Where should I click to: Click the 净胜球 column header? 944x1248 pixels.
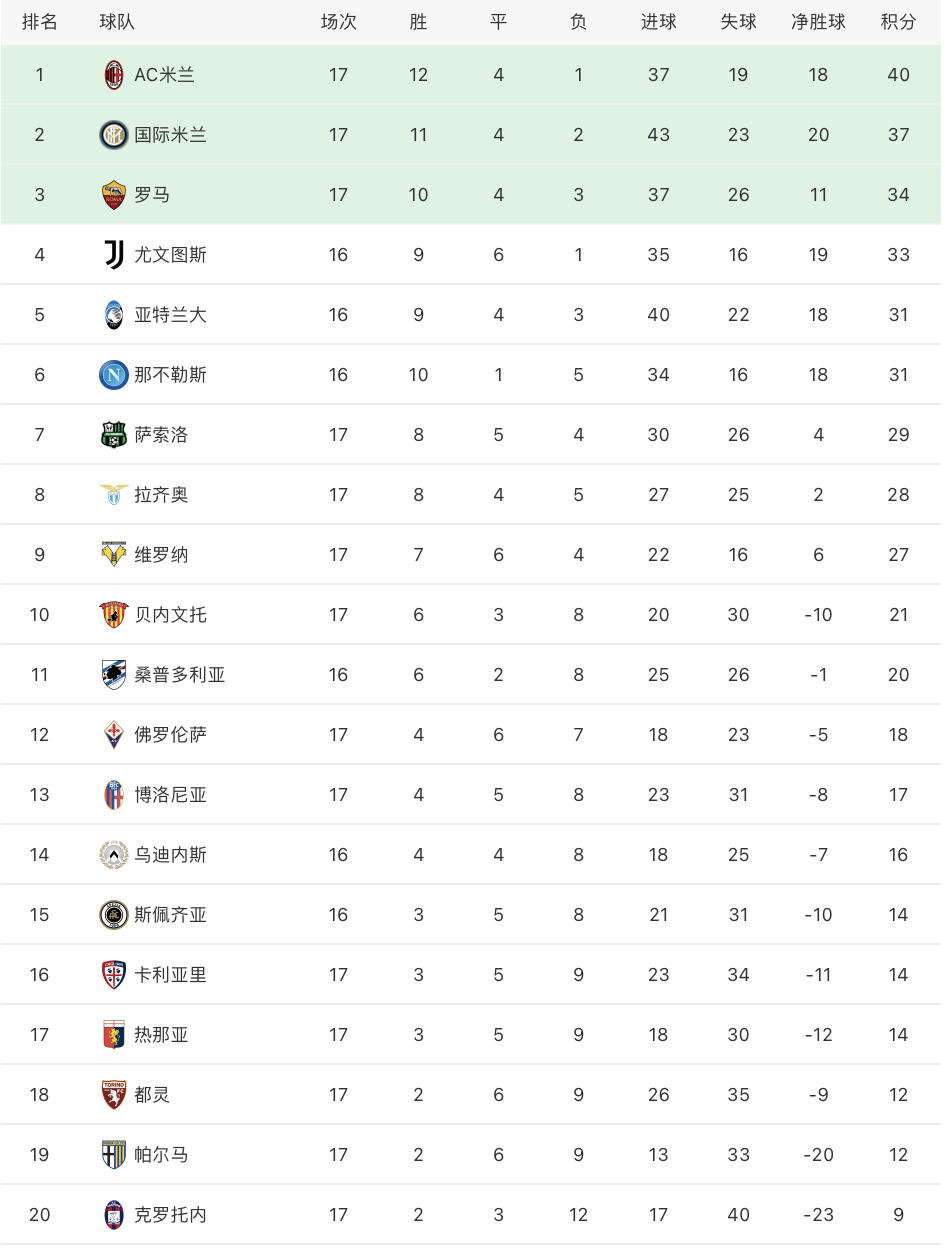pyautogui.click(x=818, y=22)
